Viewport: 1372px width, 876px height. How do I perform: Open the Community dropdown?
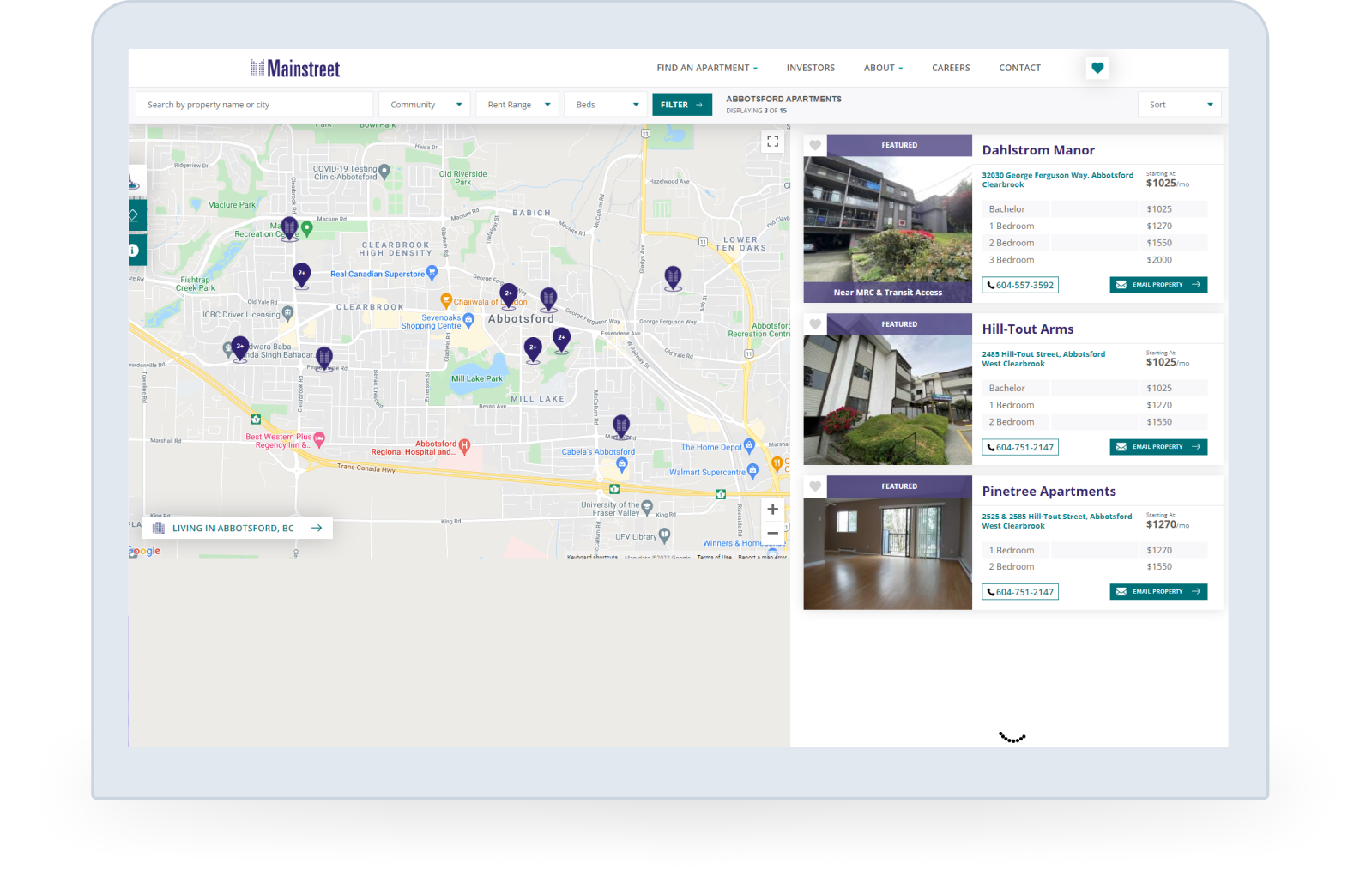point(425,105)
